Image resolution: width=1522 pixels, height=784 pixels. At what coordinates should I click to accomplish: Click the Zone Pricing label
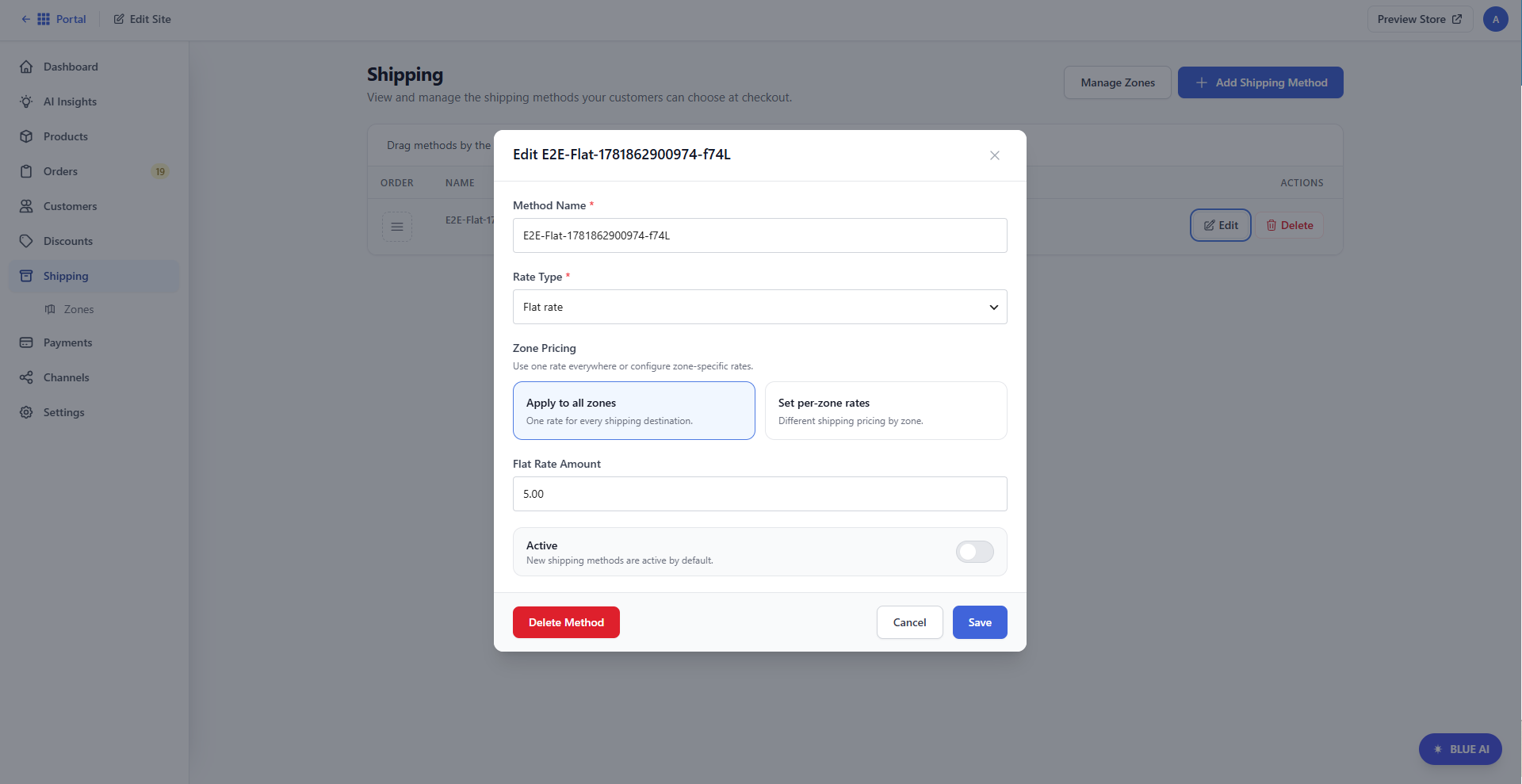point(545,348)
